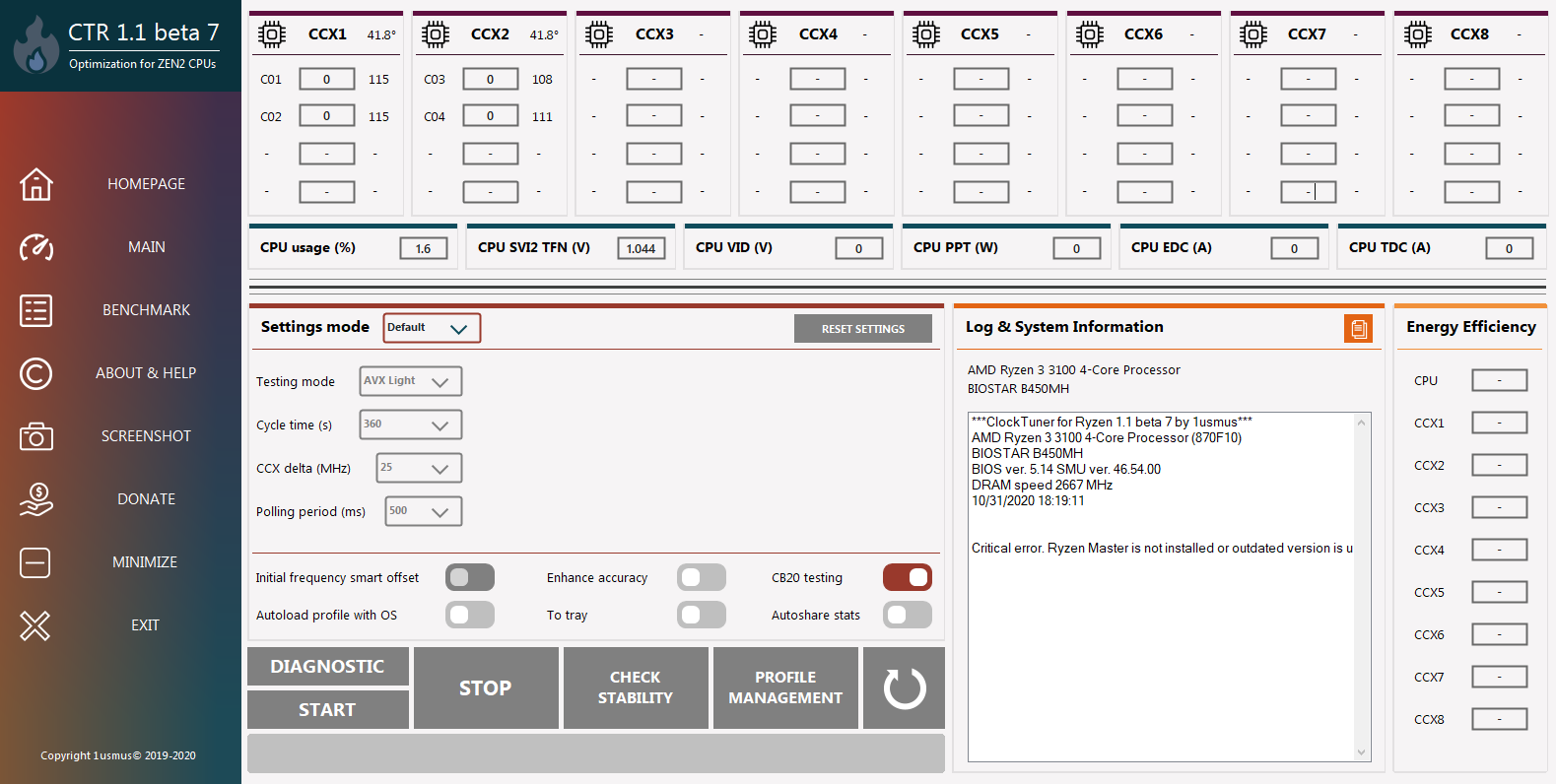Copy log using orange clipboard icon

pyautogui.click(x=1359, y=329)
